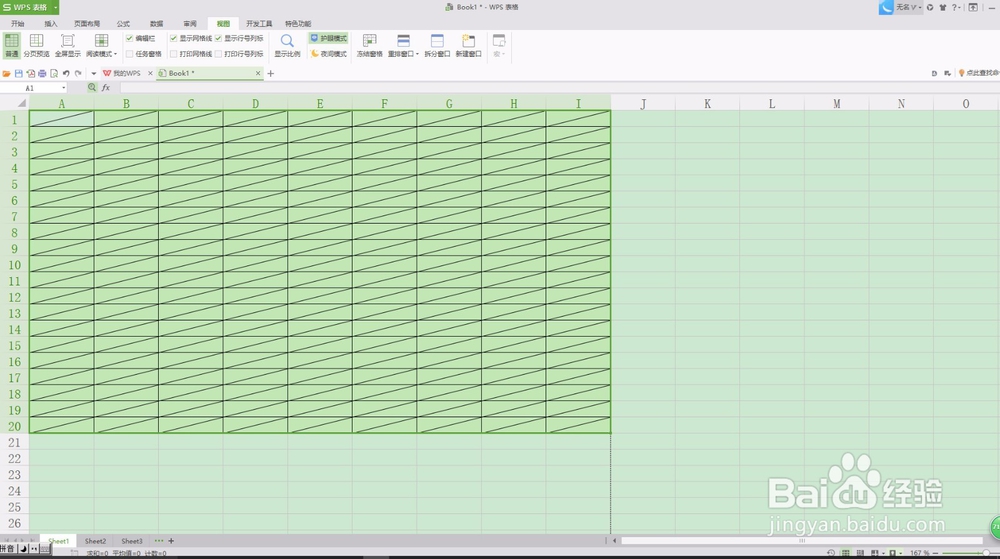Click the fx insert function icon
1000x559 pixels.
(x=106, y=88)
